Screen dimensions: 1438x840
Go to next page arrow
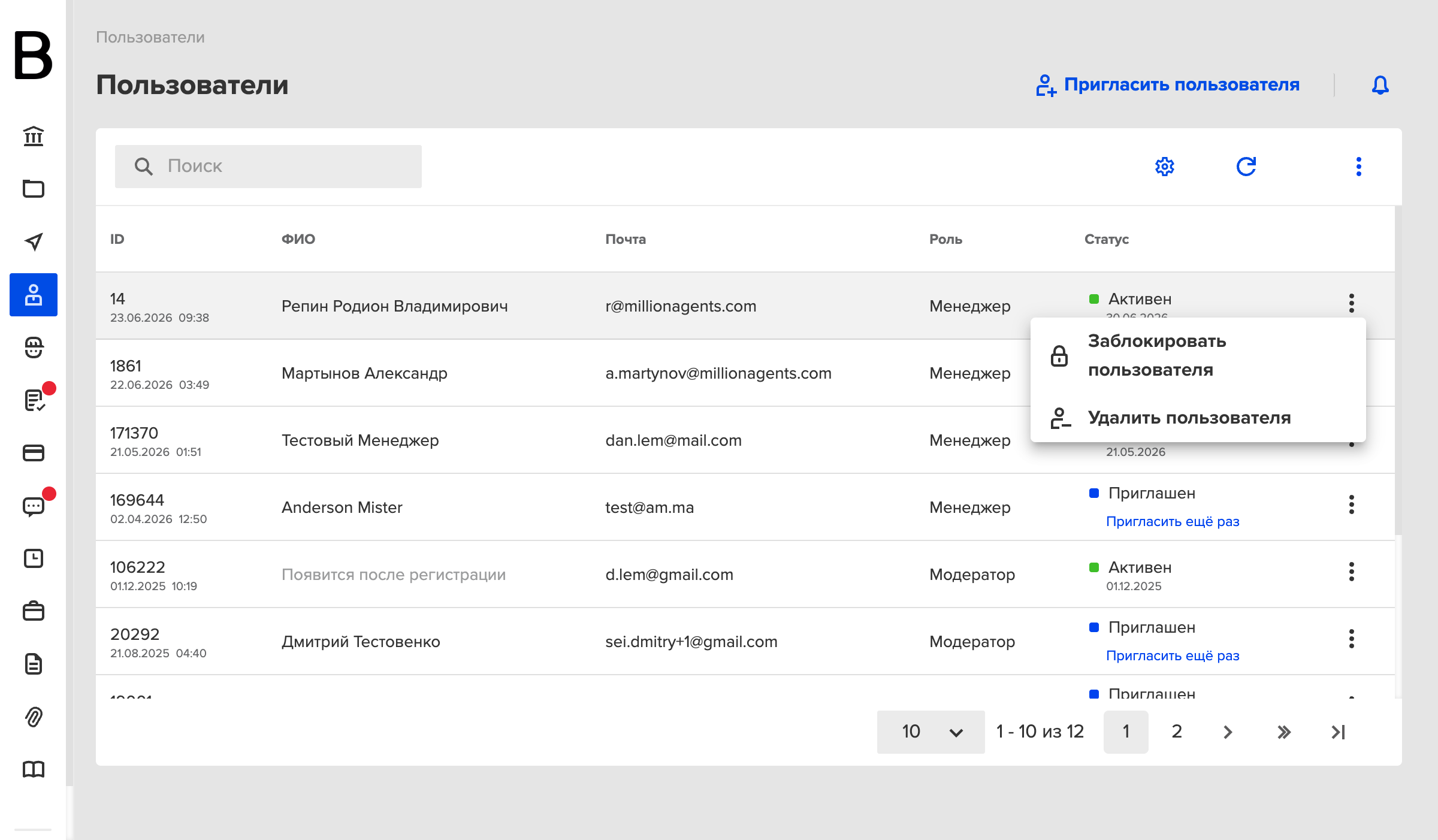1228,732
